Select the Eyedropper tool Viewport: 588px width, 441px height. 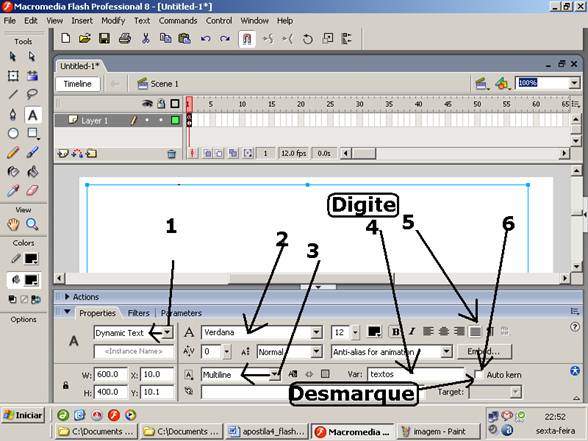click(x=13, y=190)
